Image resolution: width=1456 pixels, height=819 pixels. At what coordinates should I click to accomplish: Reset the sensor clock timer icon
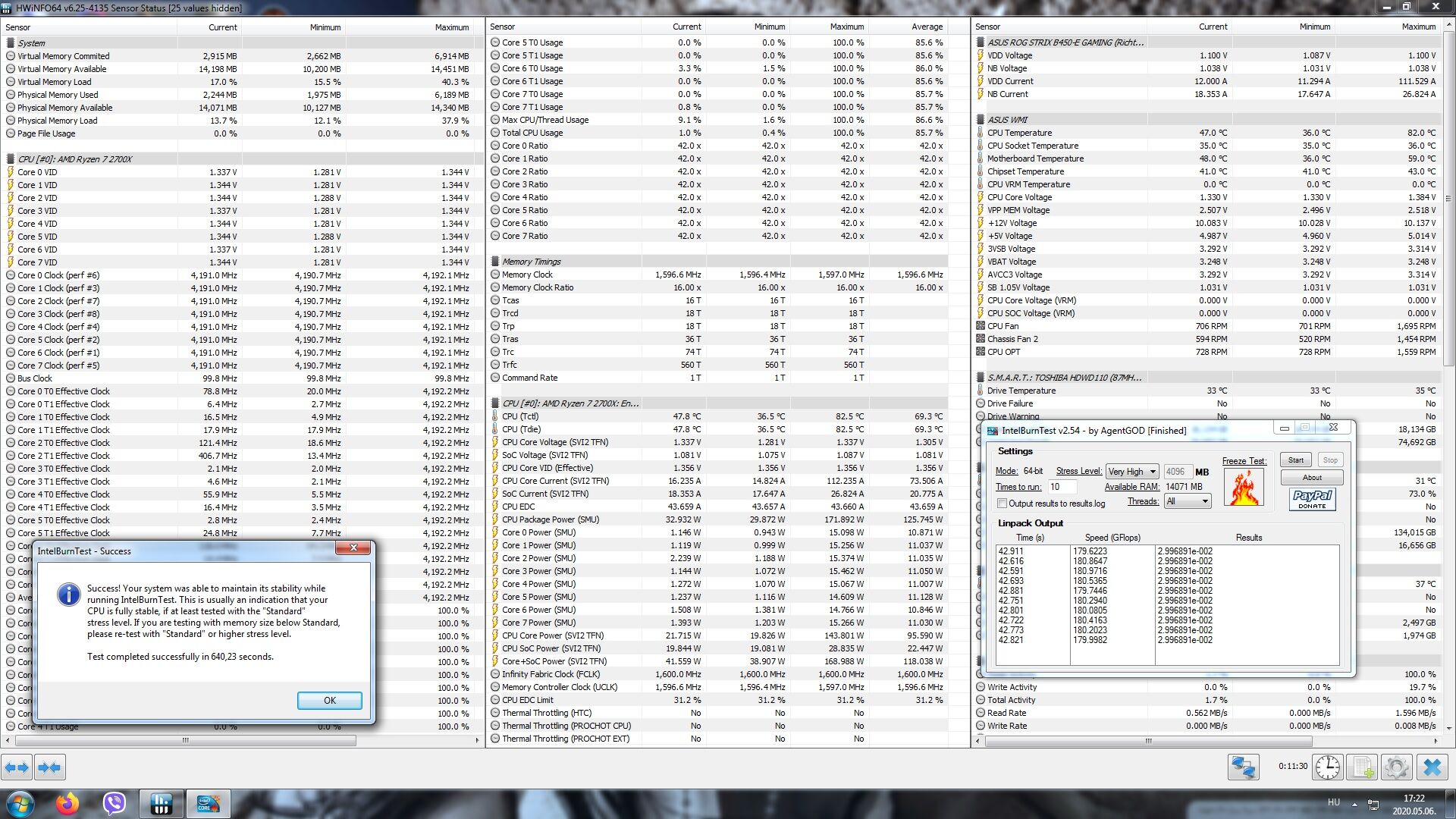[1328, 767]
